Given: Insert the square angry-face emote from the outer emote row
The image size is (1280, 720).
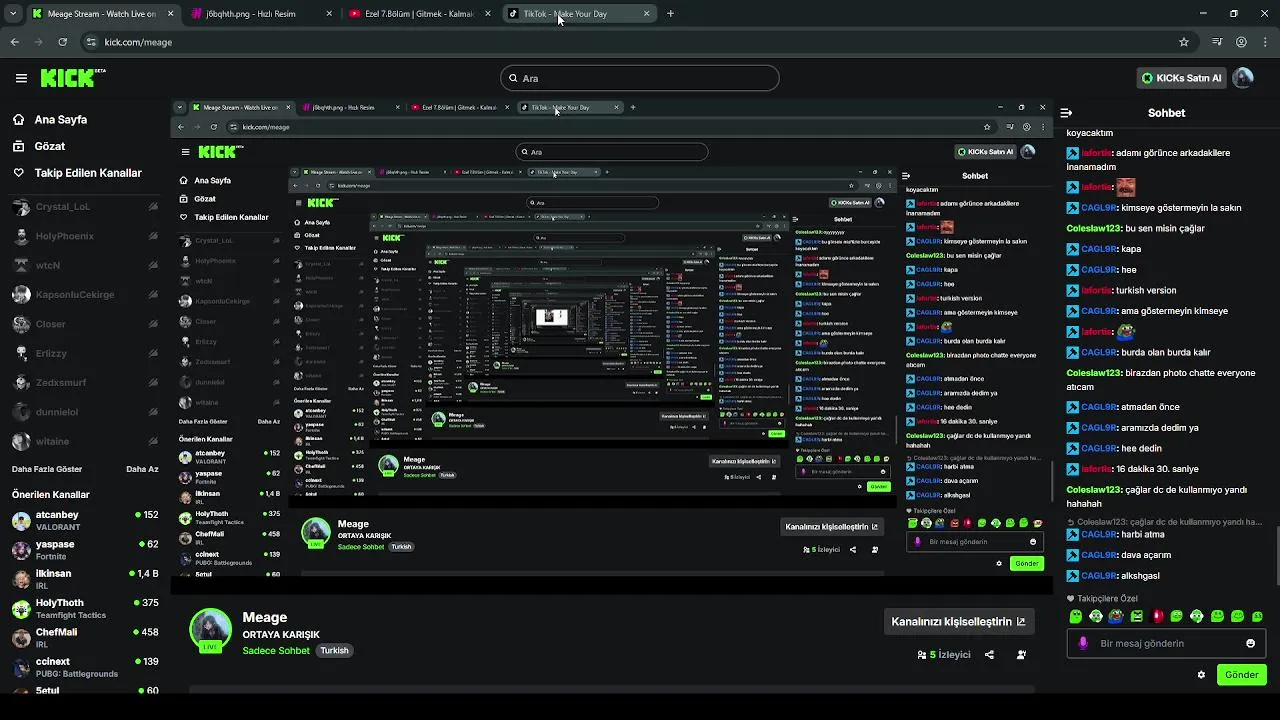Looking at the screenshot, I should [x=1136, y=616].
